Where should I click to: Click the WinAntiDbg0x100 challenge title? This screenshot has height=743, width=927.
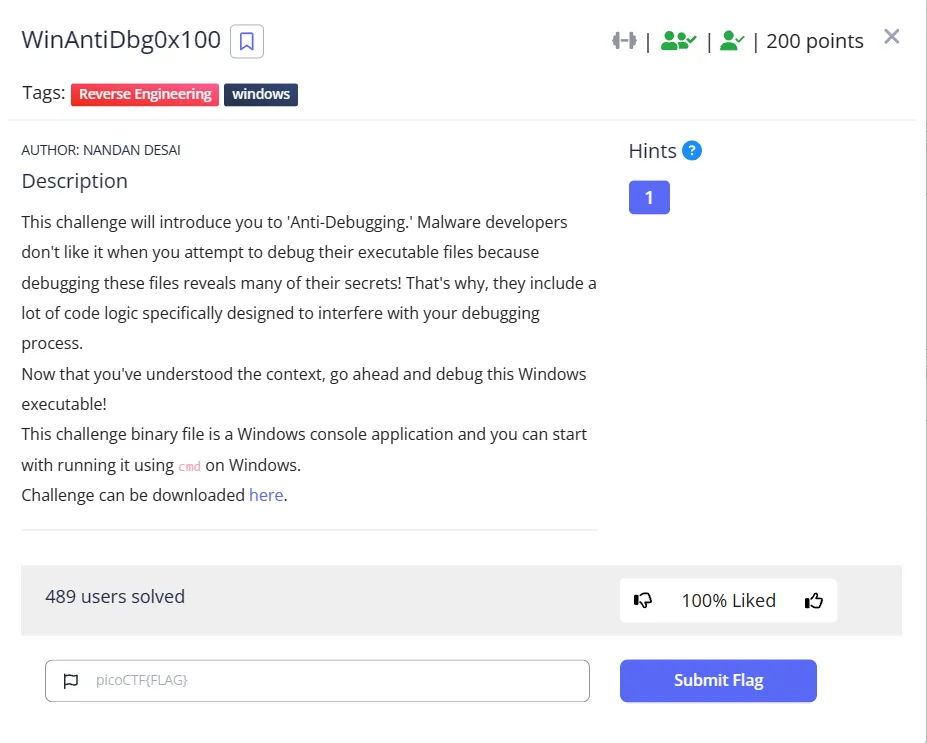tap(121, 40)
